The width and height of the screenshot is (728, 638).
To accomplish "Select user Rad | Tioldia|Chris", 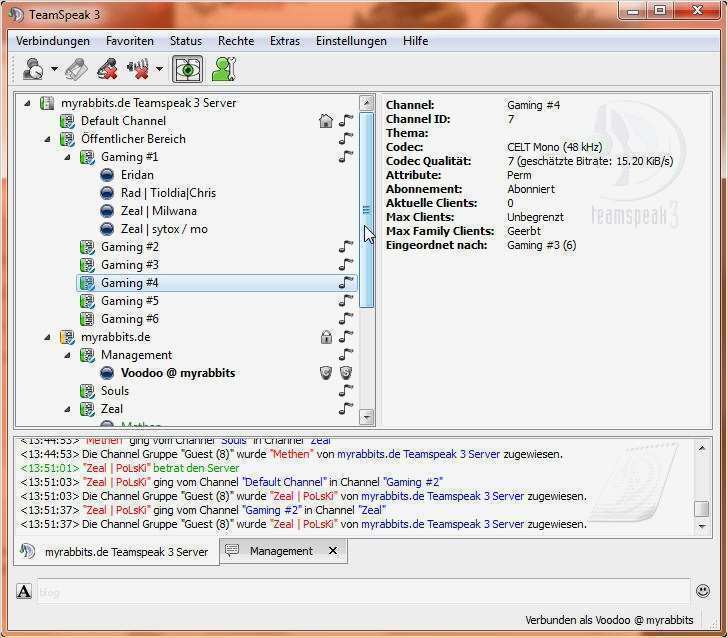I will [x=168, y=193].
